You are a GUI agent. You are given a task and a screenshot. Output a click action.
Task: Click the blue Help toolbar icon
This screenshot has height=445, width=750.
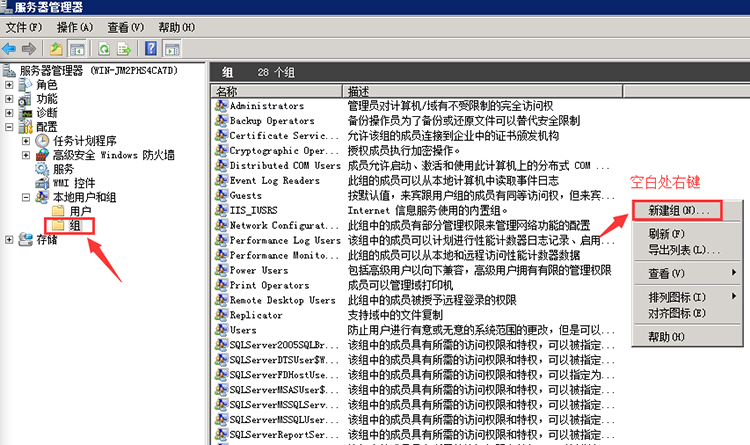tap(150, 48)
